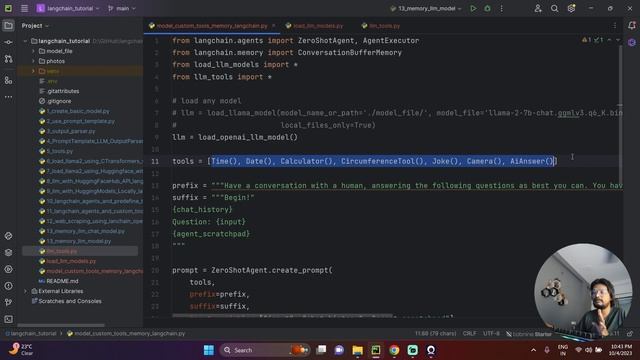
Task: Click the PyCharm logo icon
Action: coord(8,8)
